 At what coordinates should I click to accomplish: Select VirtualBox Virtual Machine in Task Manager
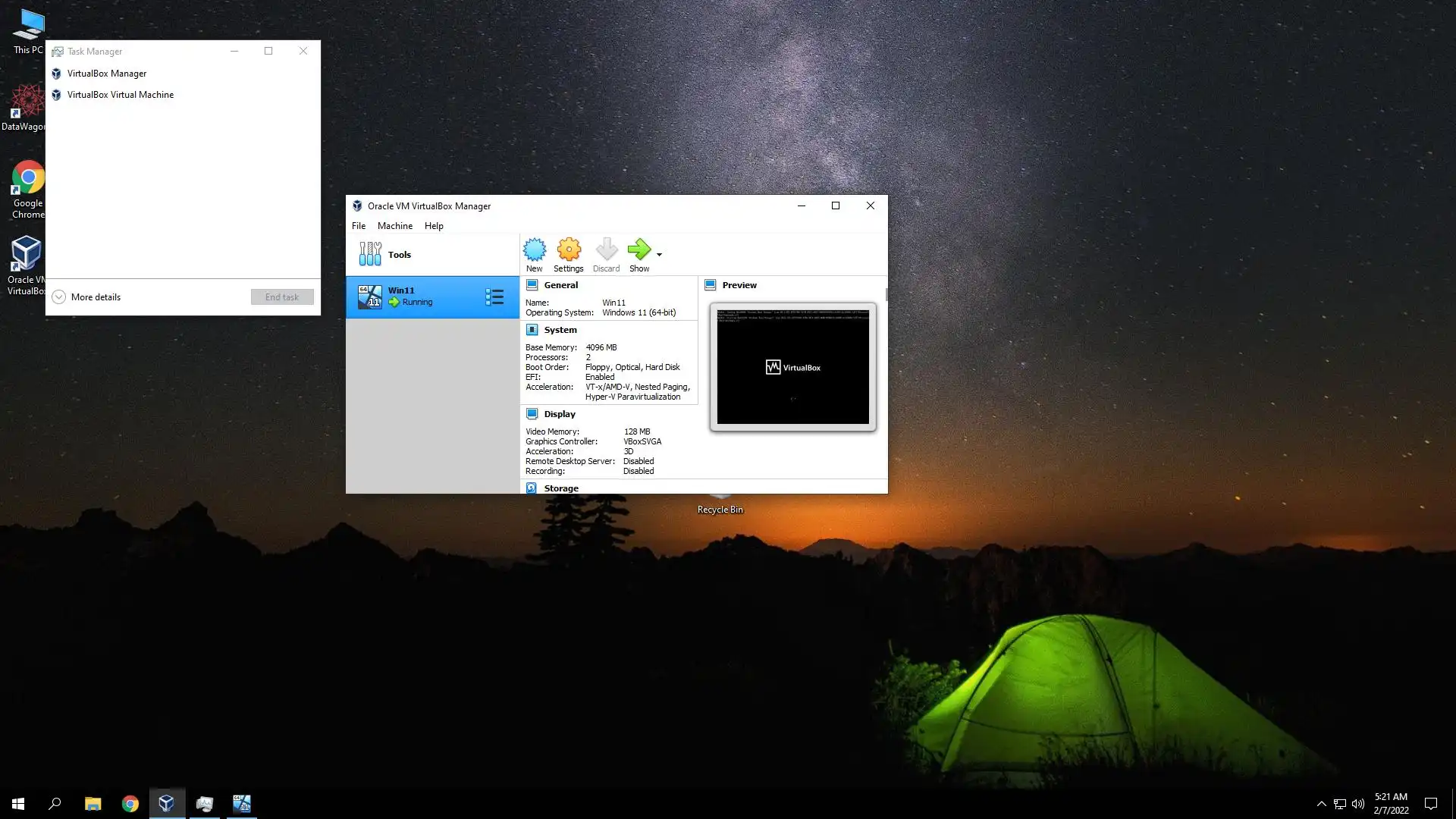pyautogui.click(x=120, y=95)
